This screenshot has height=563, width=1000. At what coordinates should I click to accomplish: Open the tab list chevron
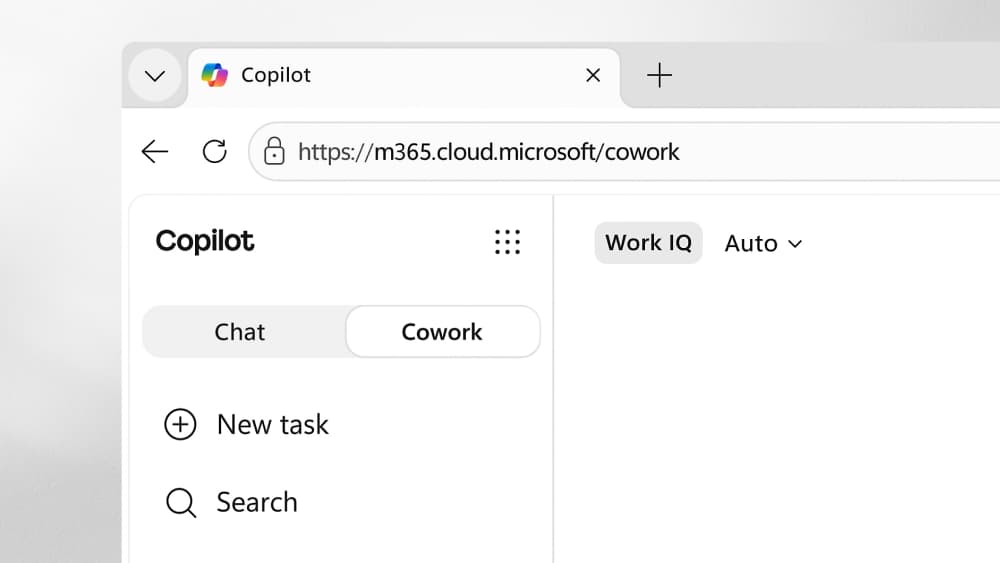point(155,76)
